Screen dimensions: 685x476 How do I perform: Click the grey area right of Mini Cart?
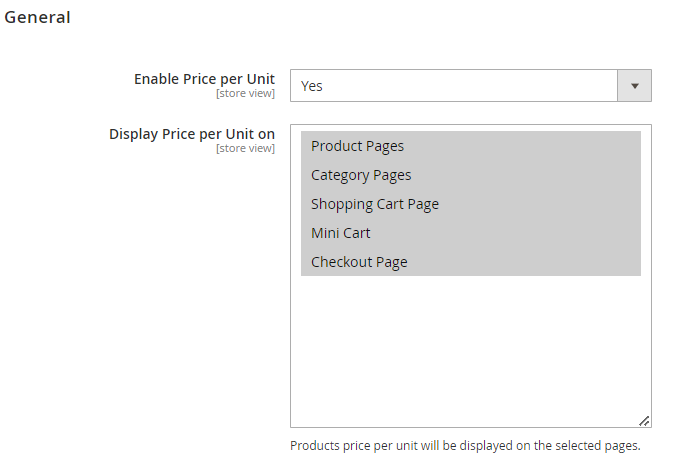[x=505, y=233]
